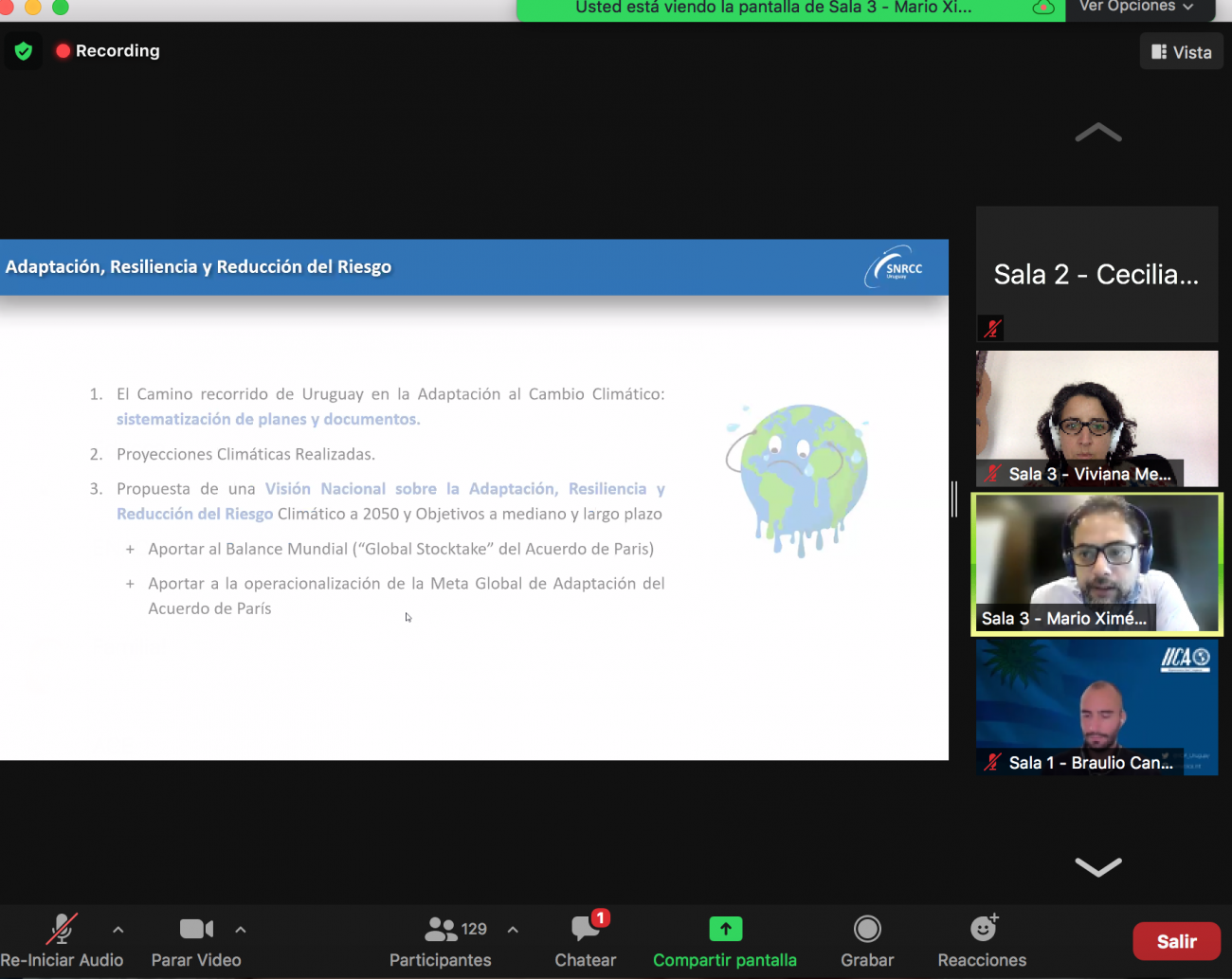Expand audio options arrow beside microphone
Image resolution: width=1232 pixels, height=979 pixels.
(x=118, y=930)
